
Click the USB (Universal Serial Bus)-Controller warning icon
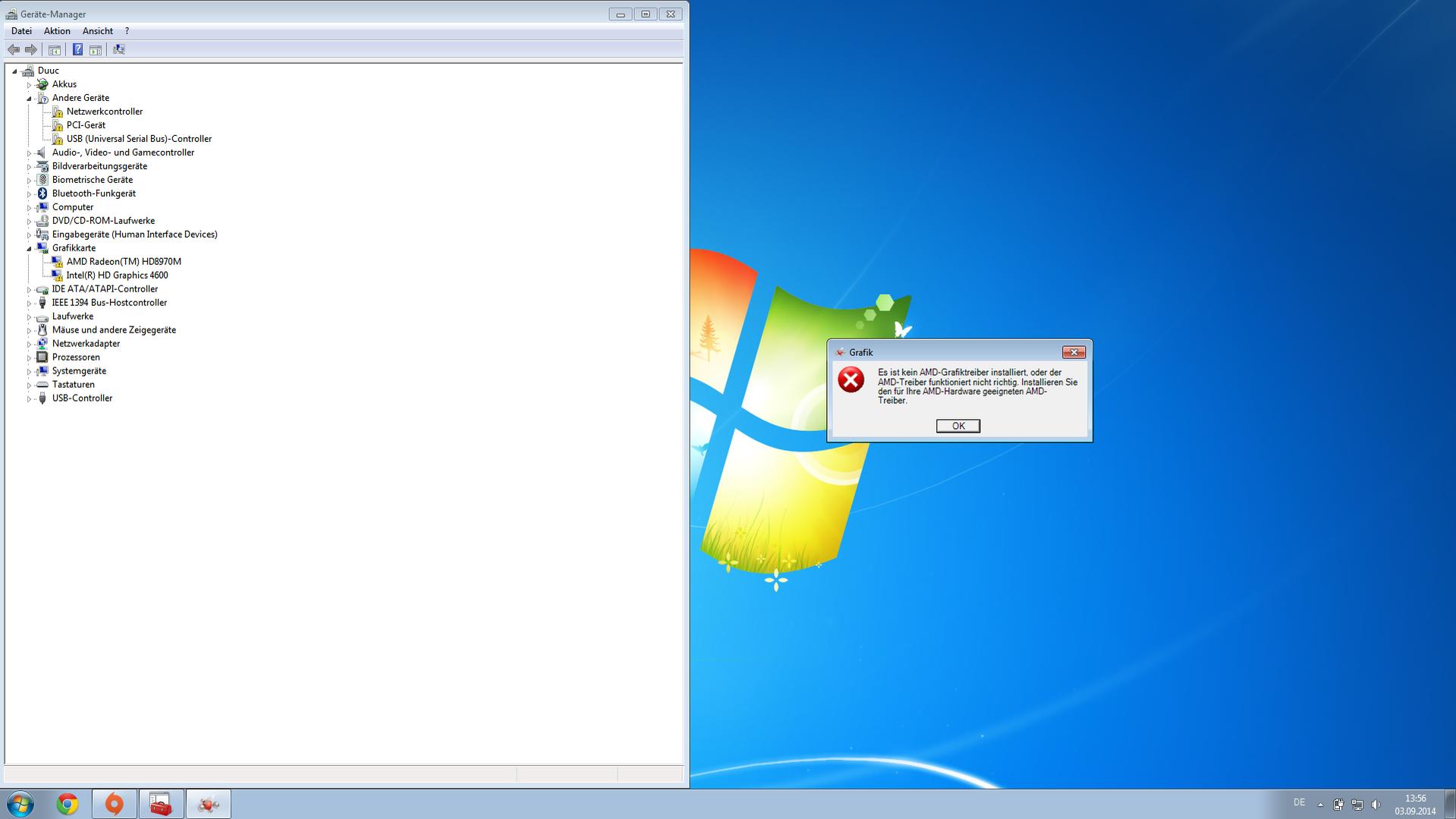[57, 139]
